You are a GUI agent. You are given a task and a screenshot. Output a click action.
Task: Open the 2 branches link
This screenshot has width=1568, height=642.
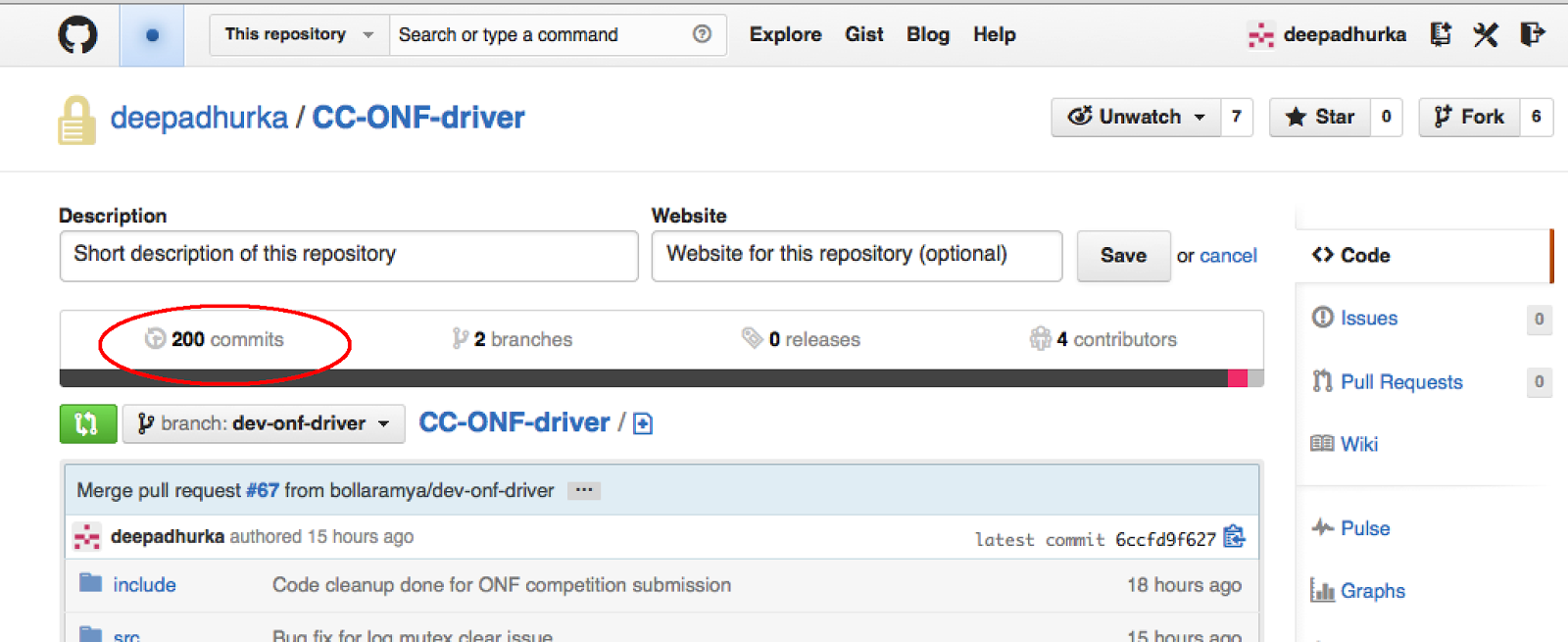click(x=512, y=339)
